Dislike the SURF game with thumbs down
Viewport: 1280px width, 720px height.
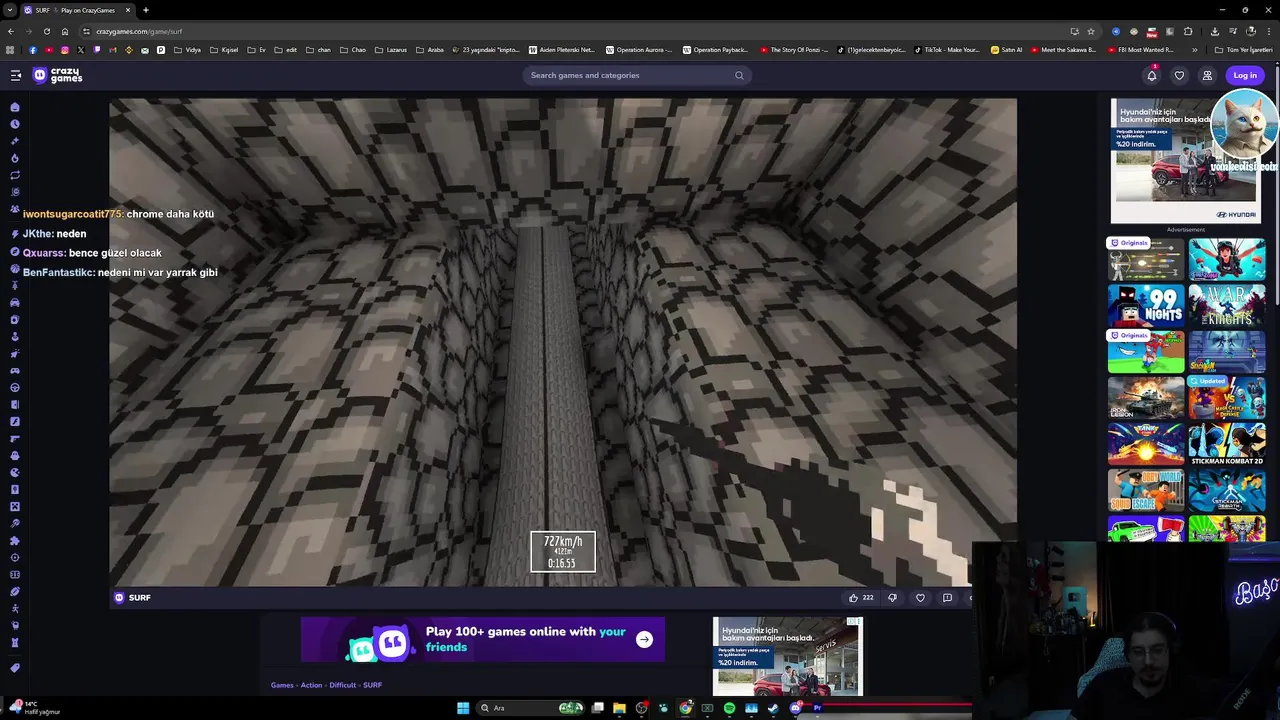892,598
